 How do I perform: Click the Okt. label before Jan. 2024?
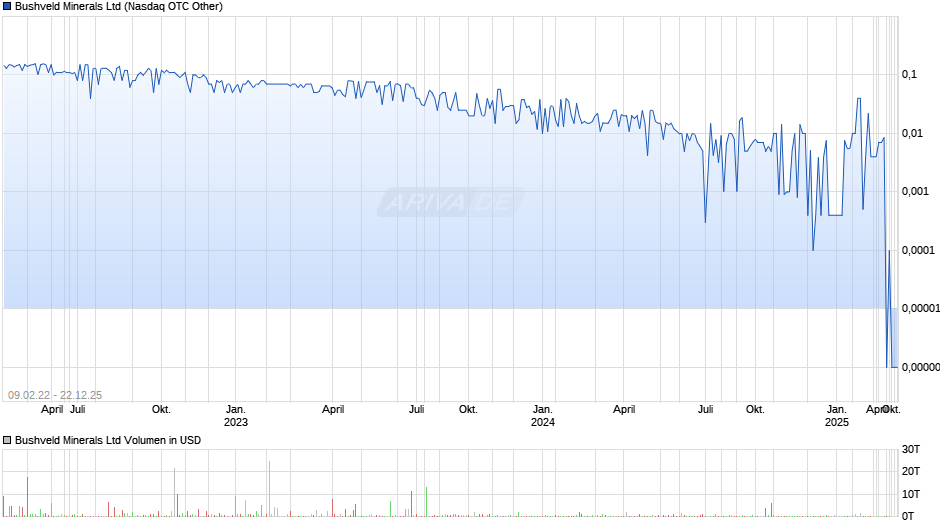(468, 410)
